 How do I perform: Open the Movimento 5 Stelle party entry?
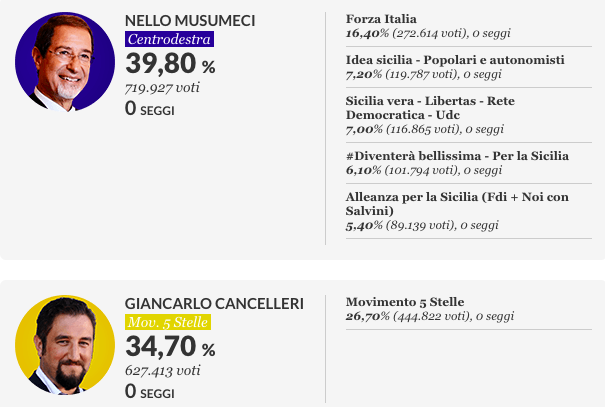469,309
